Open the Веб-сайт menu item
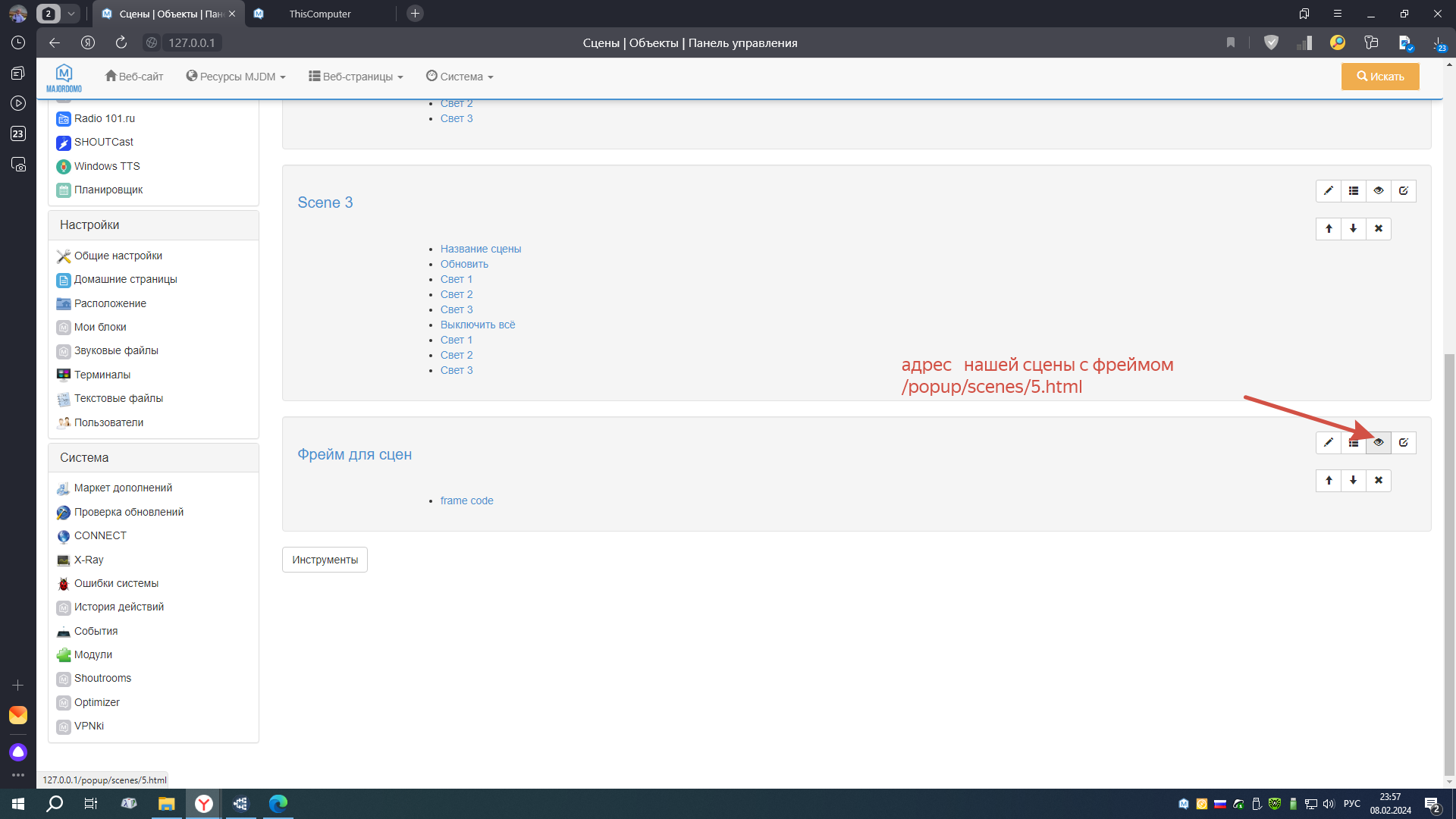1456x819 pixels. tap(134, 77)
